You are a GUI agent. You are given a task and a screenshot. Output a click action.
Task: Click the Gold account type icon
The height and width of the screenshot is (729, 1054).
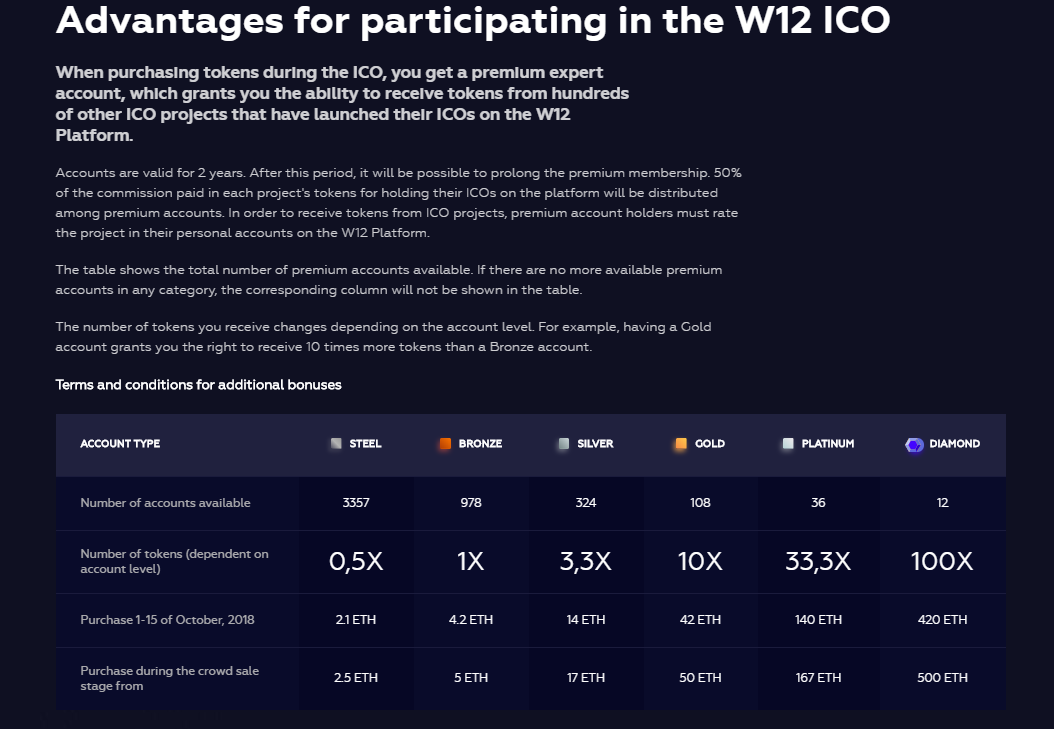point(681,444)
